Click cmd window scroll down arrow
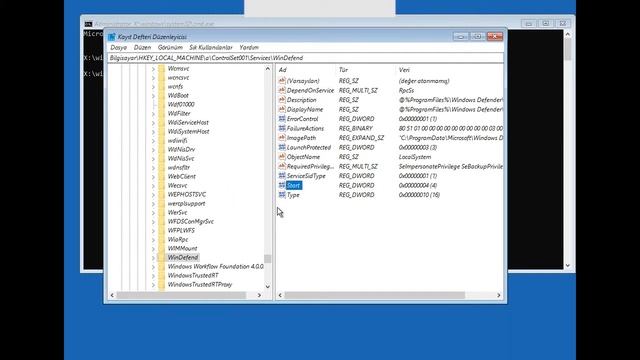Viewport: 640px width, 360px height. click(x=567, y=266)
